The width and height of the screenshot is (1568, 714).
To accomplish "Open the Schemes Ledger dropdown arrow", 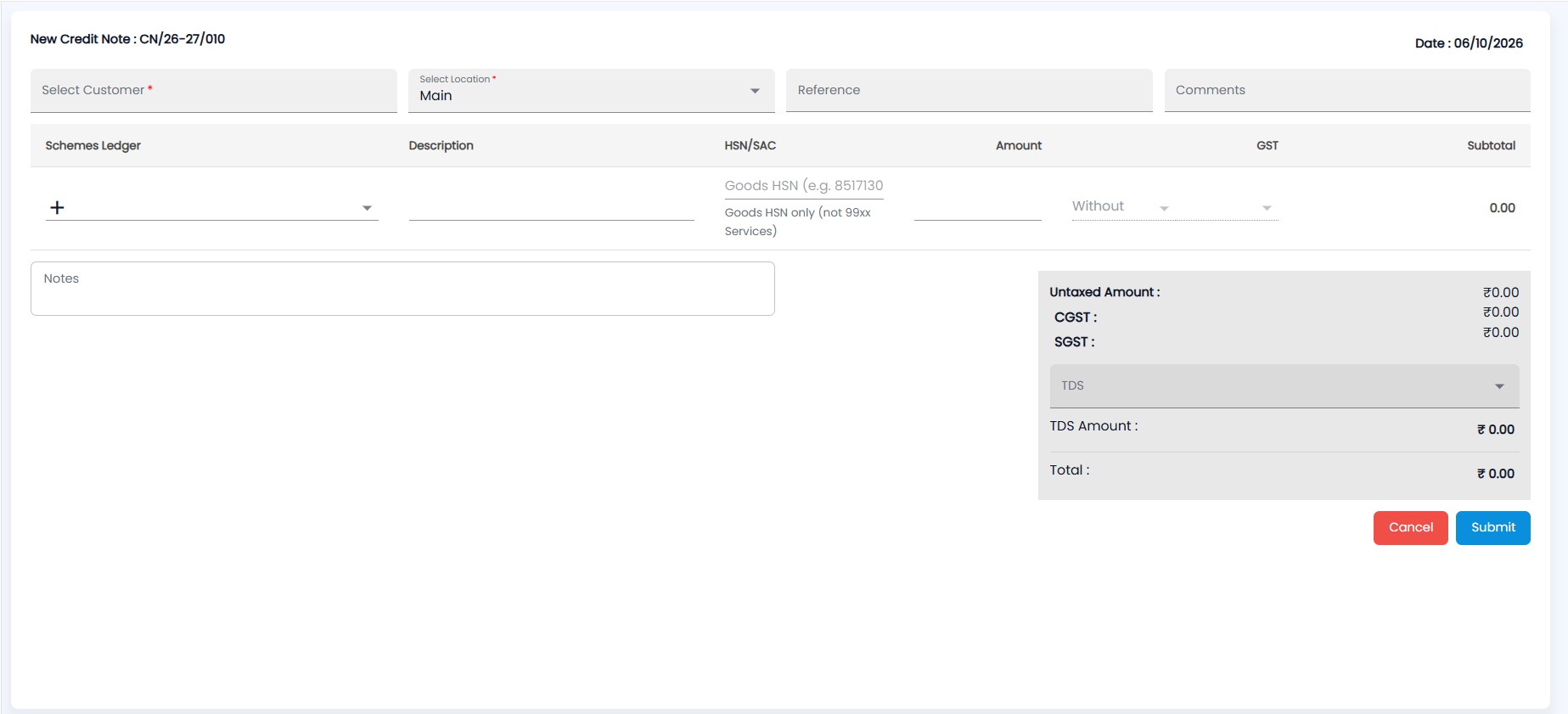I will pos(367,208).
